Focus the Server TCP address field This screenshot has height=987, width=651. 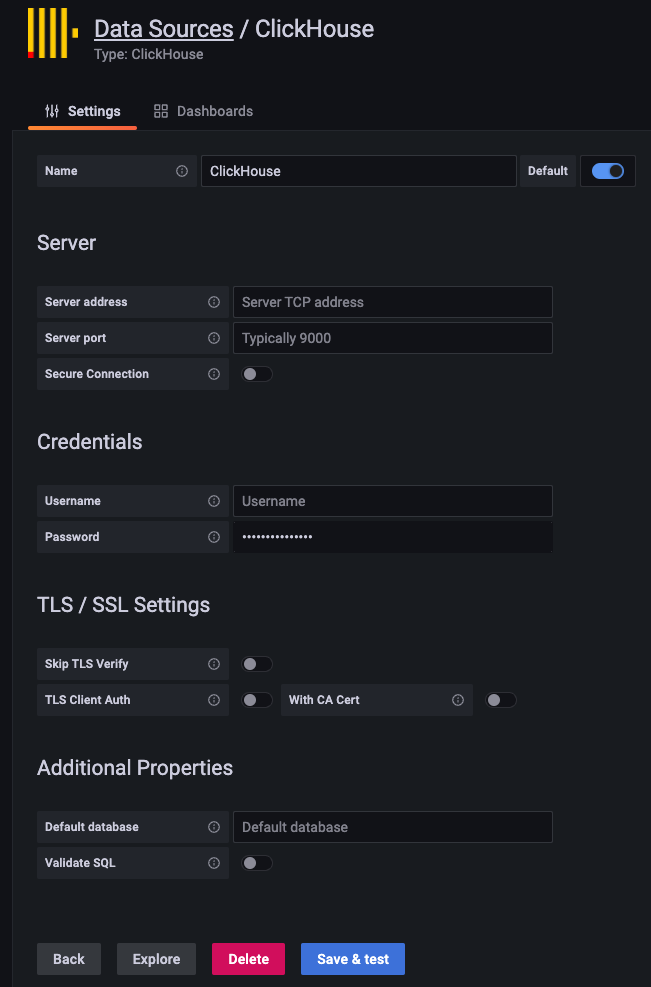[x=393, y=302]
